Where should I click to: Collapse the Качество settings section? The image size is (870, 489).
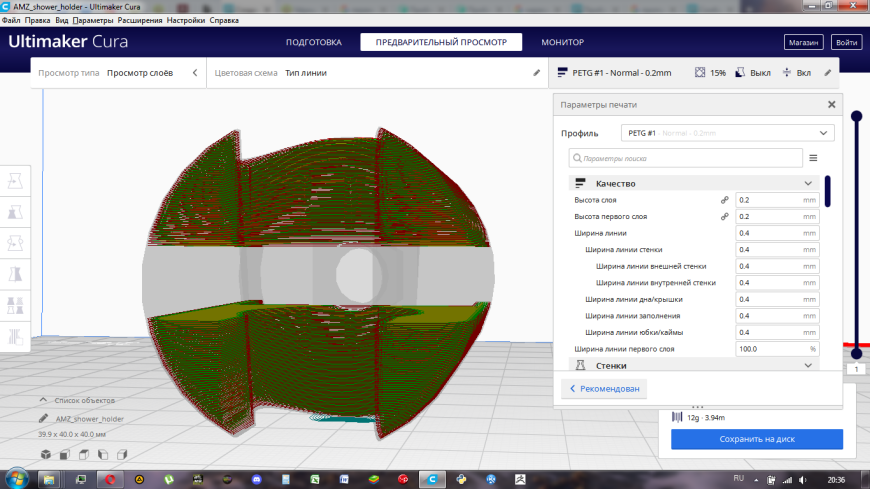[694, 183]
